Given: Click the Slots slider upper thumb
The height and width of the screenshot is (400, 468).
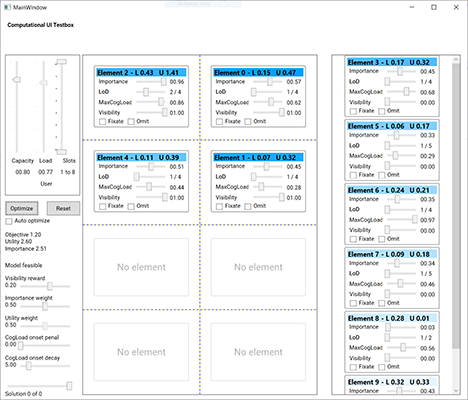Looking at the screenshot, I should (x=61, y=62).
